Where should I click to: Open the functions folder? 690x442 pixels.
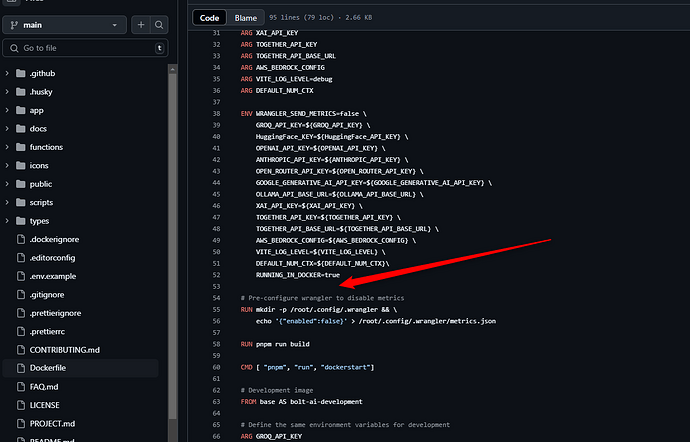[46, 147]
